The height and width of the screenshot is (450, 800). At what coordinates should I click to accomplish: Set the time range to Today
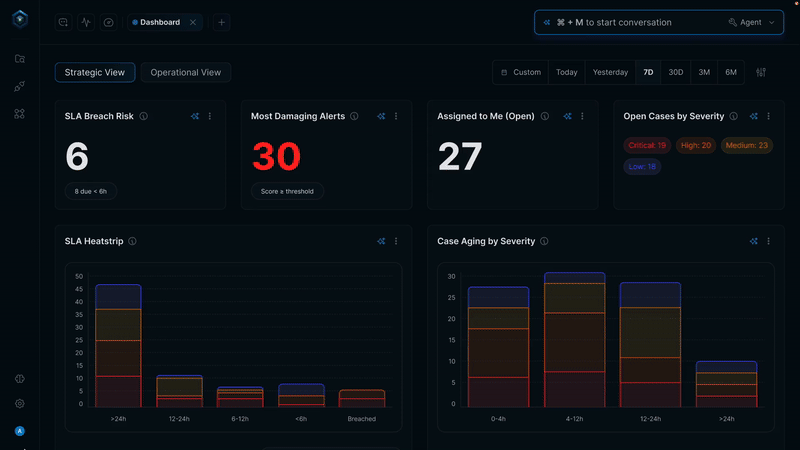567,72
